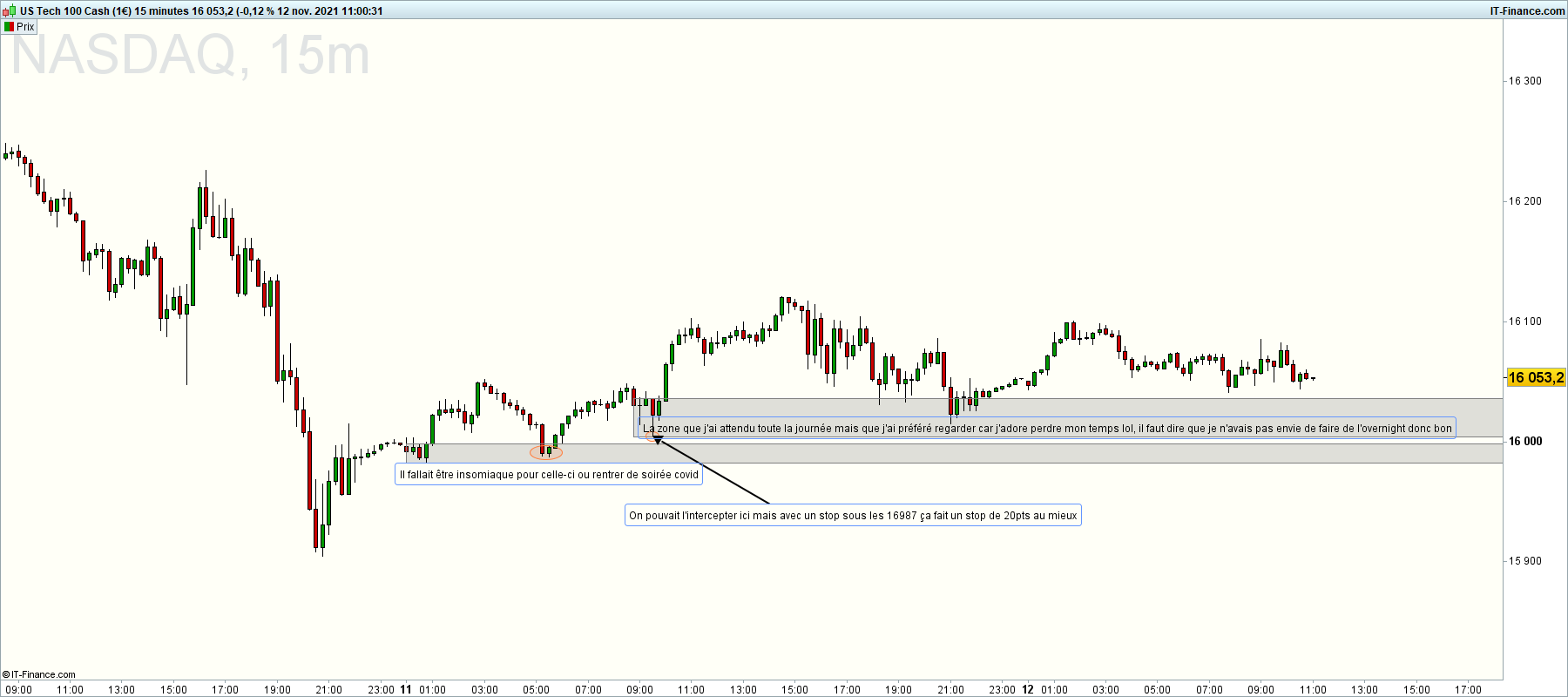Select the "Il fallait être insomiaque" annotation
The height and width of the screenshot is (697, 1568).
549,475
